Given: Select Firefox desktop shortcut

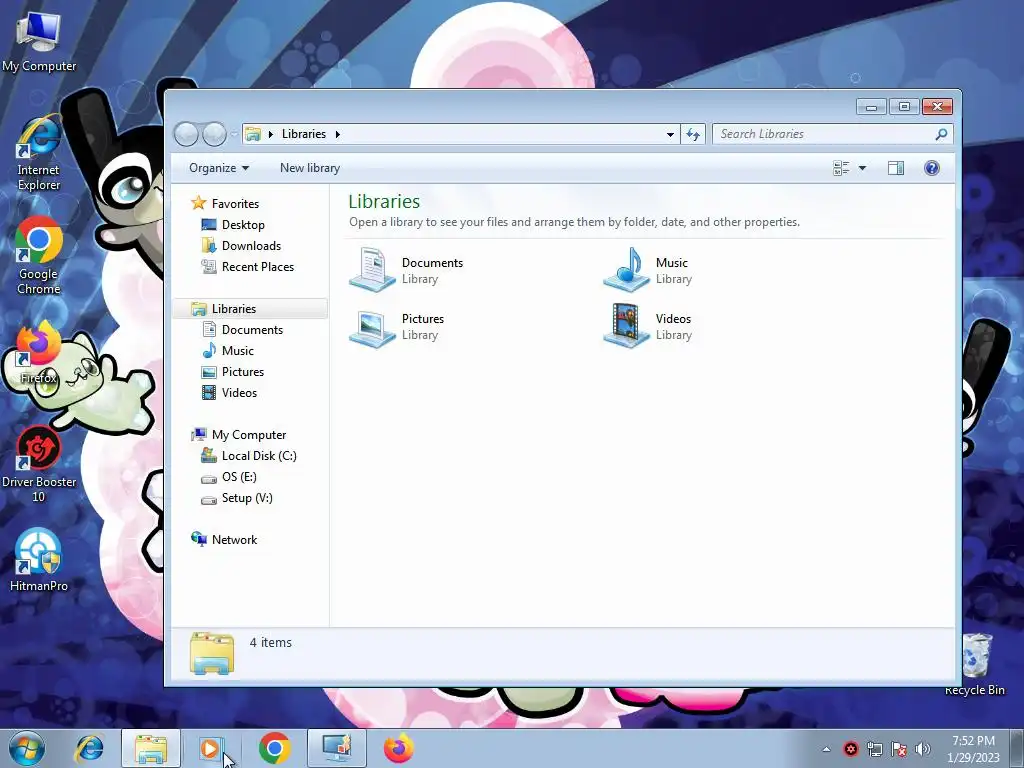Looking at the screenshot, I should [x=38, y=353].
